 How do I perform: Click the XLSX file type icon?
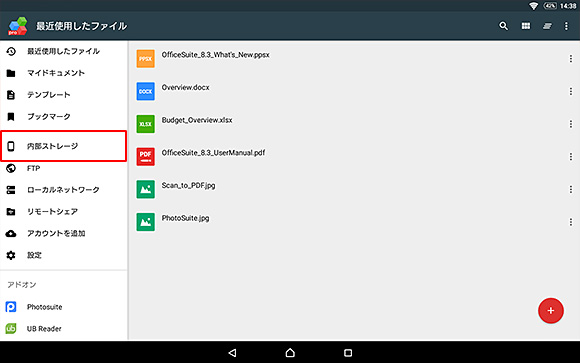145,124
